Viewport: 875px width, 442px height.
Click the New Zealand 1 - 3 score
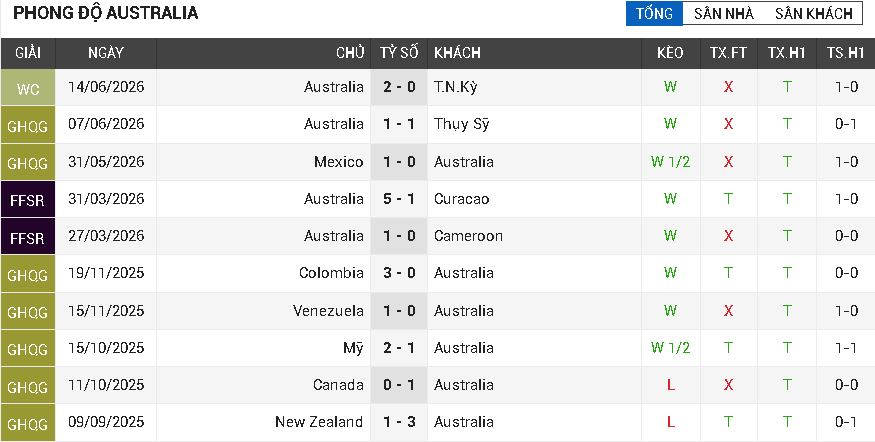(399, 422)
